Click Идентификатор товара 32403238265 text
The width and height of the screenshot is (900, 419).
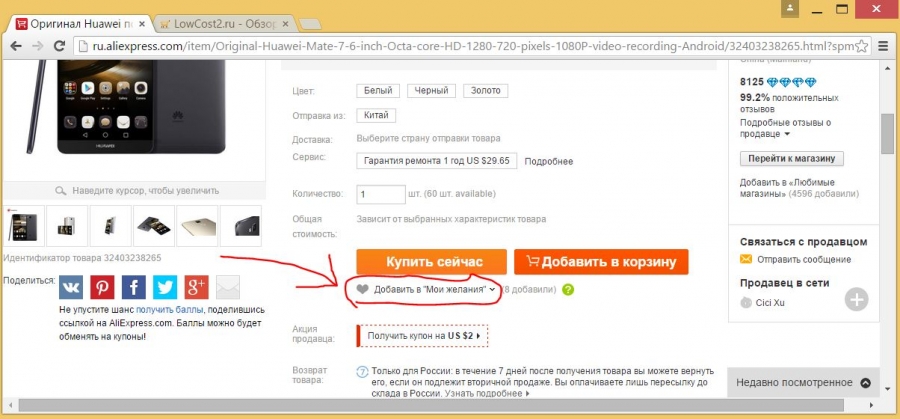tap(82, 258)
